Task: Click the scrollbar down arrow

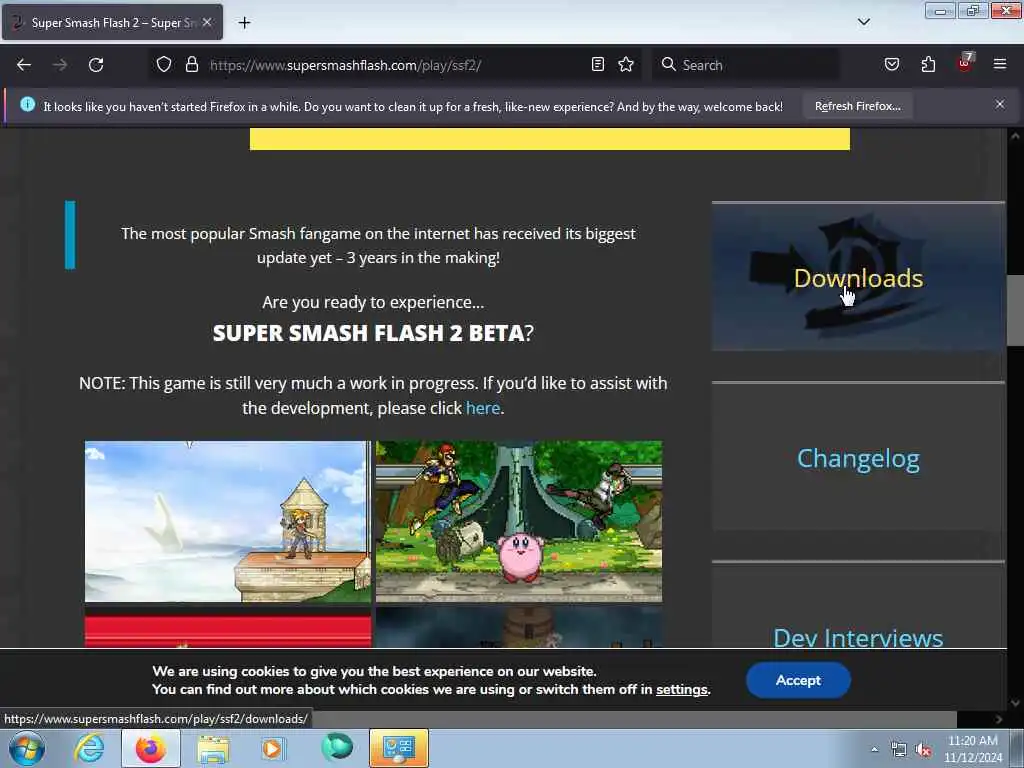Action: [x=1015, y=703]
